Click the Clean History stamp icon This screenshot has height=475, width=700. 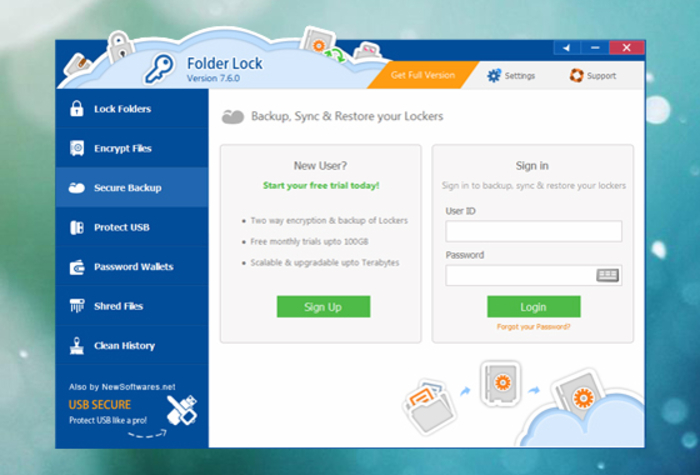(x=76, y=346)
